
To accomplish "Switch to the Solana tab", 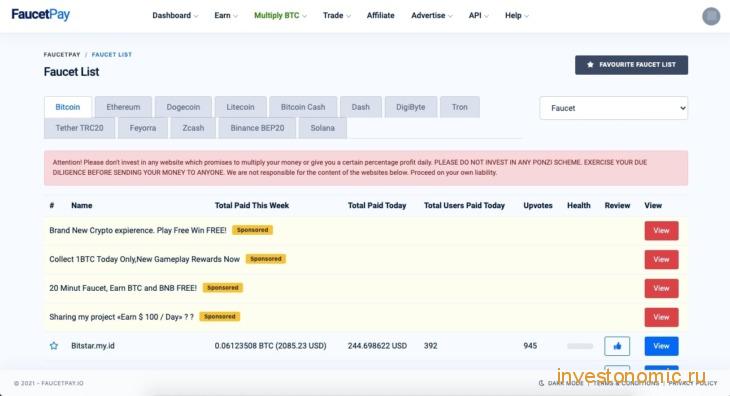I will 323,128.
